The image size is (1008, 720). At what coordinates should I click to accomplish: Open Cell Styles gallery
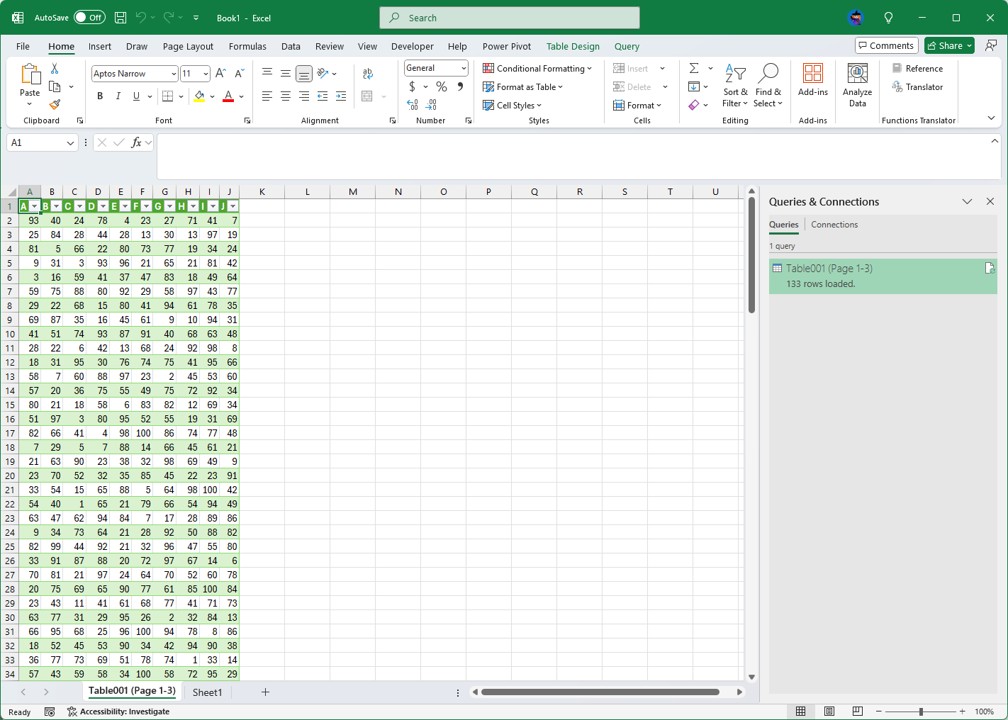click(512, 105)
